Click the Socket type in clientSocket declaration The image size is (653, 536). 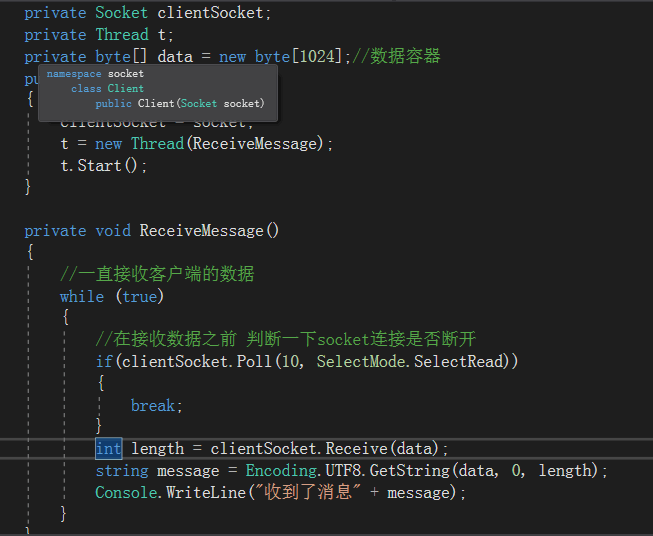[122, 12]
